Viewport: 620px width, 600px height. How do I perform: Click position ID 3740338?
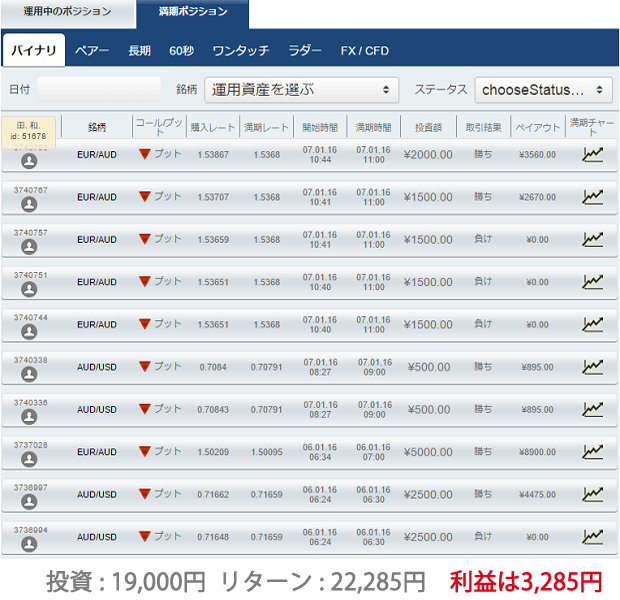click(30, 360)
